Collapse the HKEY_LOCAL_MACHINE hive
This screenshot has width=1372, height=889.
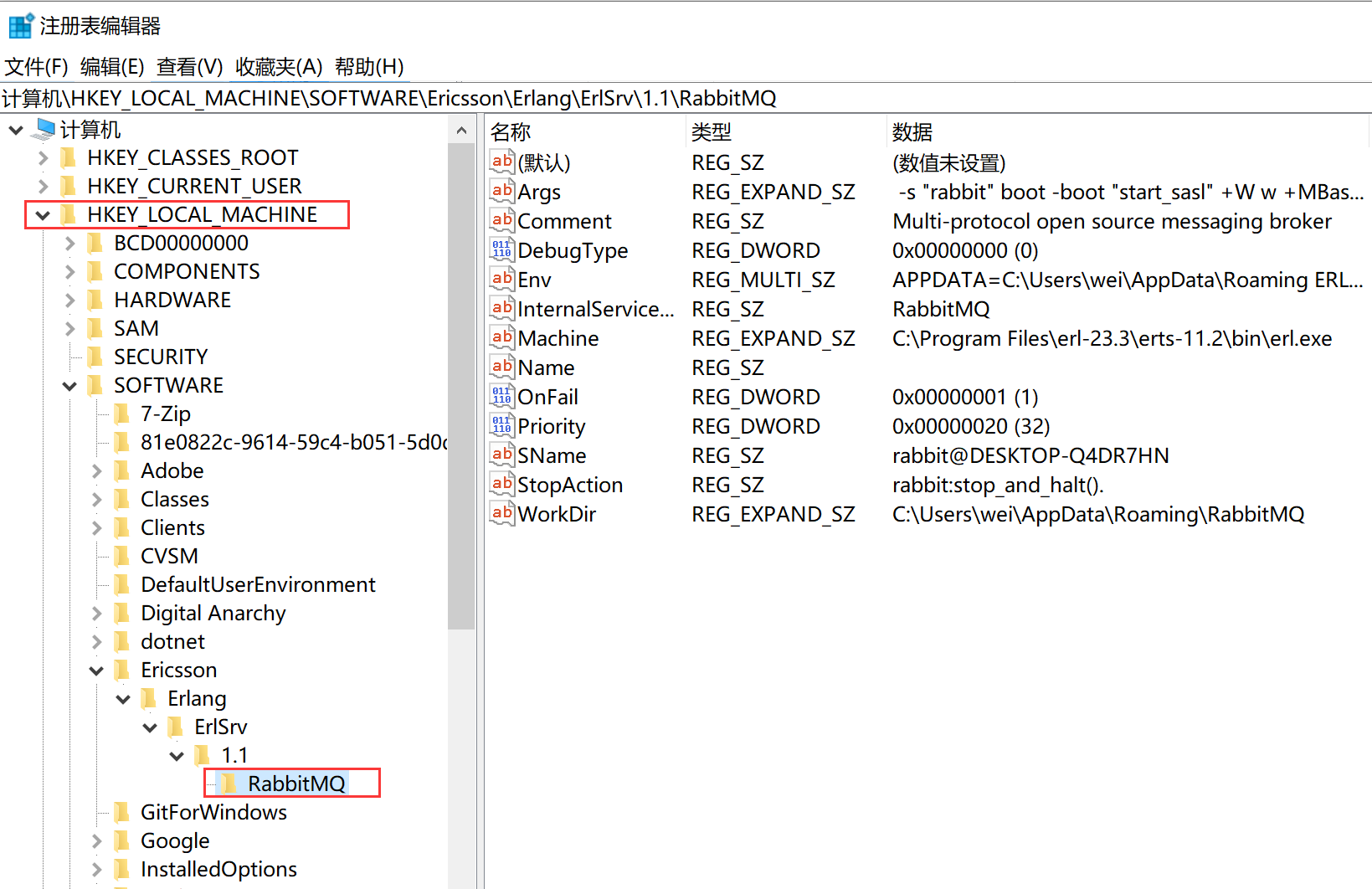43,215
